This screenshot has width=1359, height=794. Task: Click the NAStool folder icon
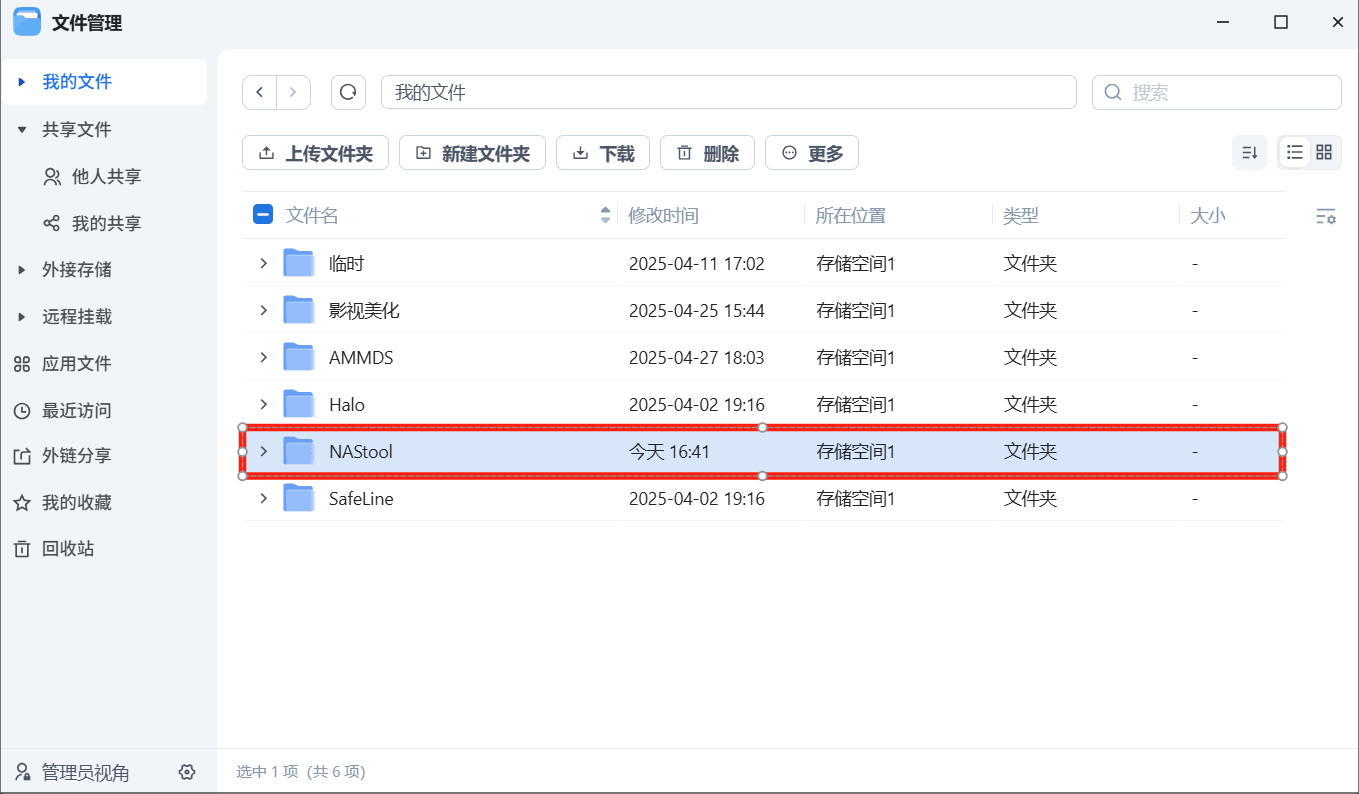(299, 451)
